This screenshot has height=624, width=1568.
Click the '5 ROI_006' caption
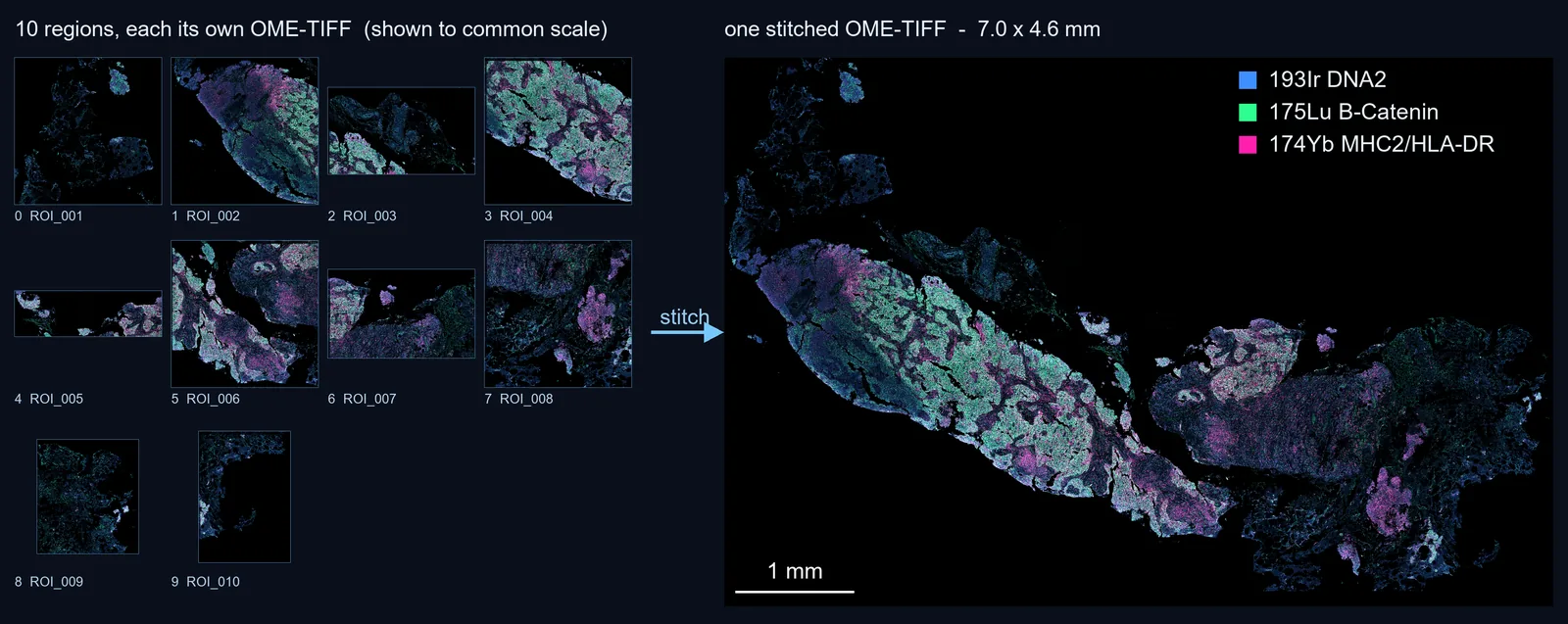pyautogui.click(x=206, y=399)
